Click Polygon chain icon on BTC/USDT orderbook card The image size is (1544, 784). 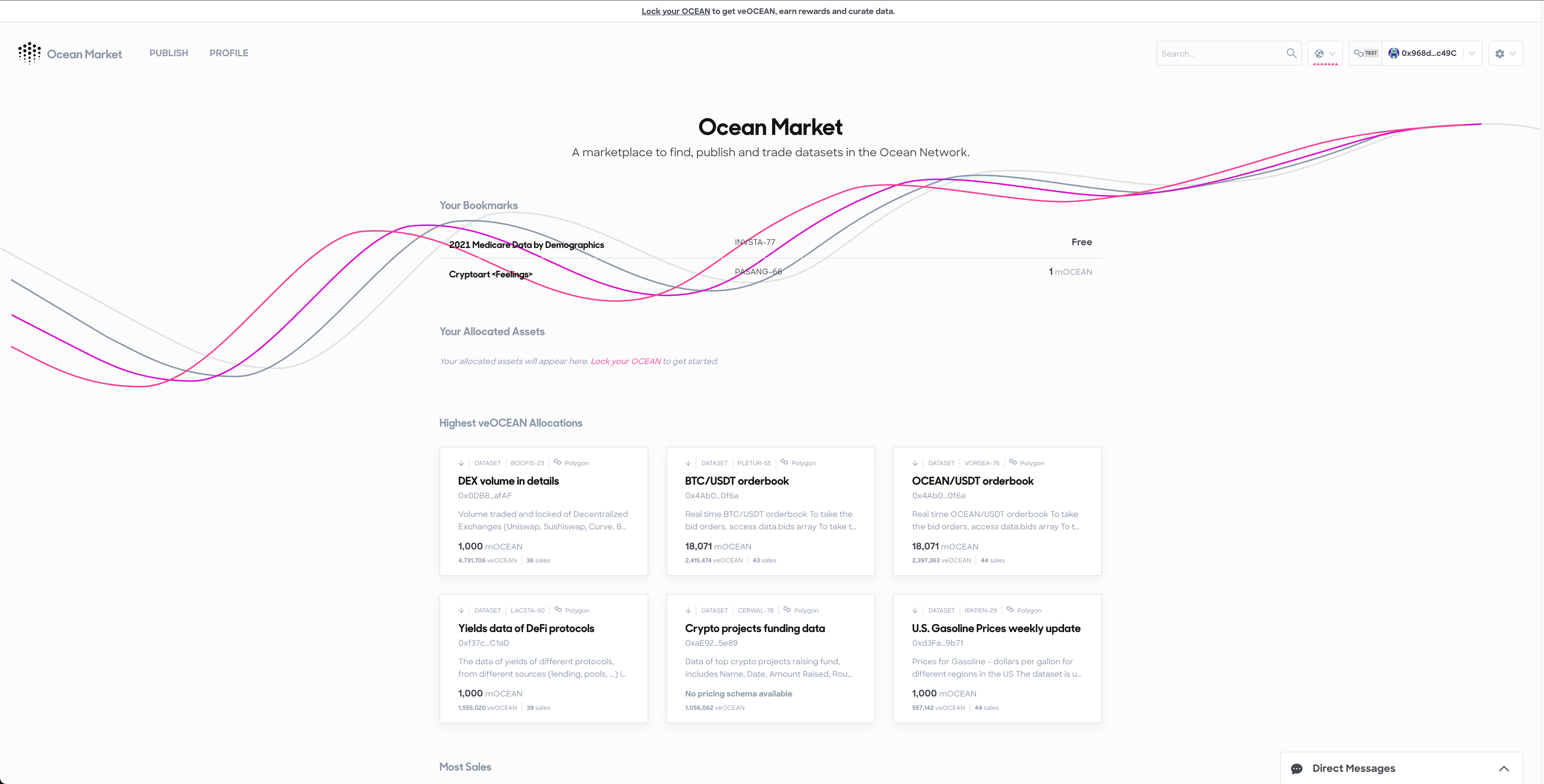click(784, 462)
